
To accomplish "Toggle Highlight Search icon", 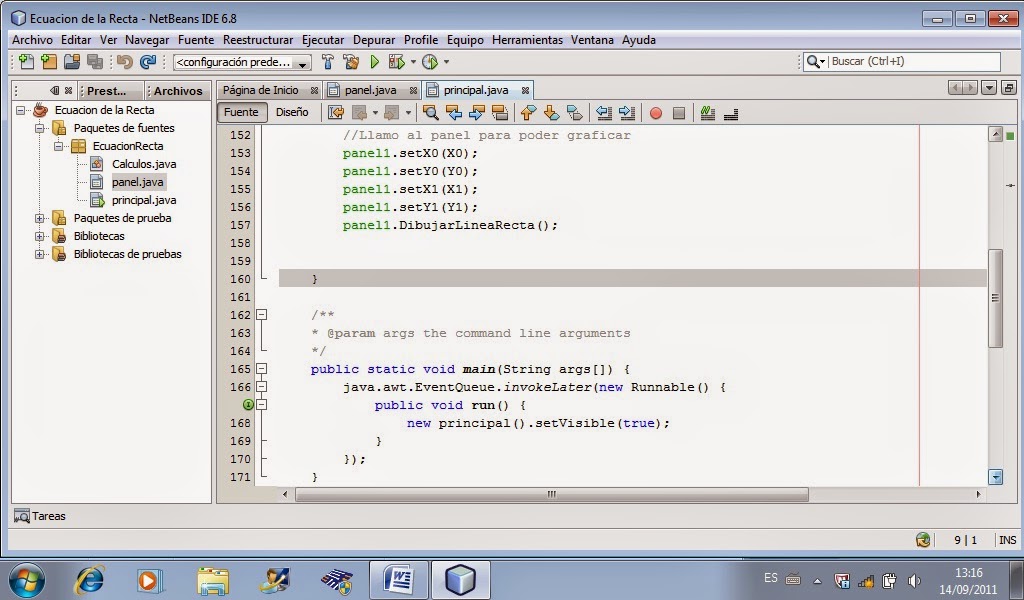I will click(x=500, y=113).
